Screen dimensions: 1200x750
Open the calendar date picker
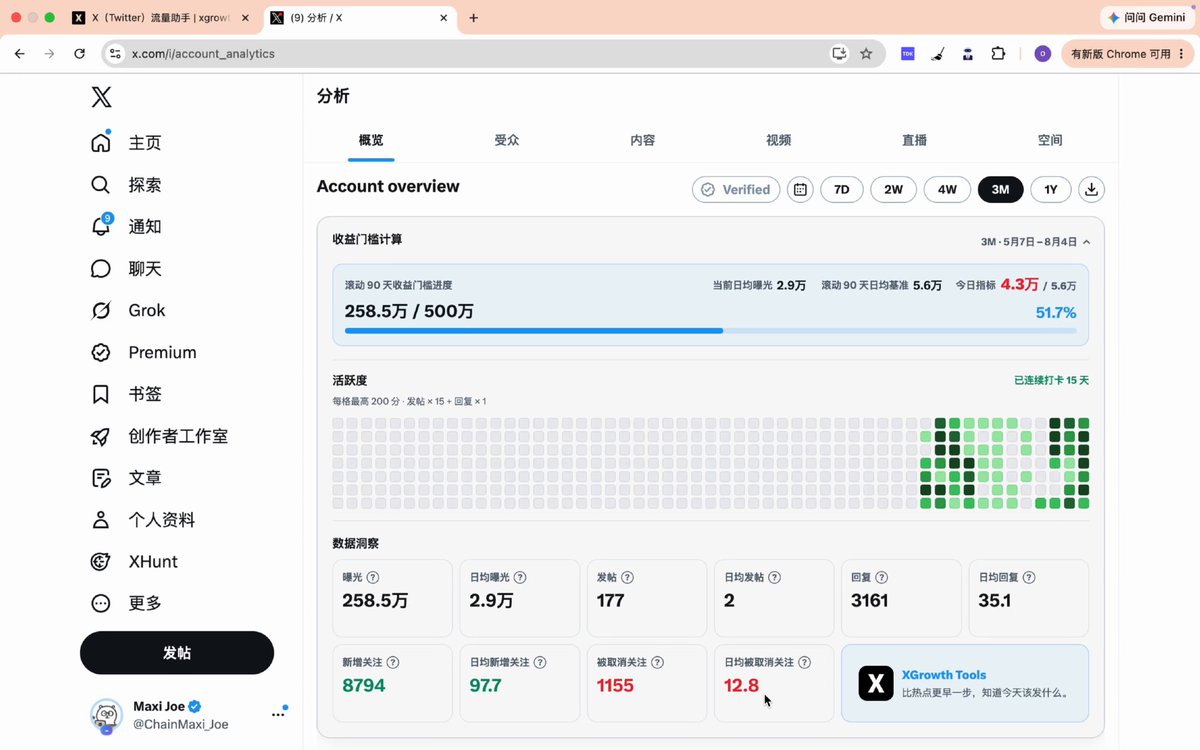[x=800, y=190]
